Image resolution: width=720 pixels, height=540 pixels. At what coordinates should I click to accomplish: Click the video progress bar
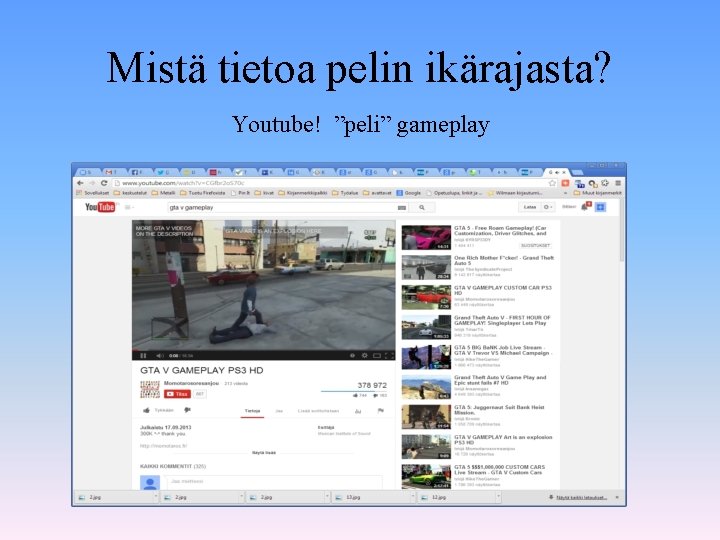[x=264, y=350]
